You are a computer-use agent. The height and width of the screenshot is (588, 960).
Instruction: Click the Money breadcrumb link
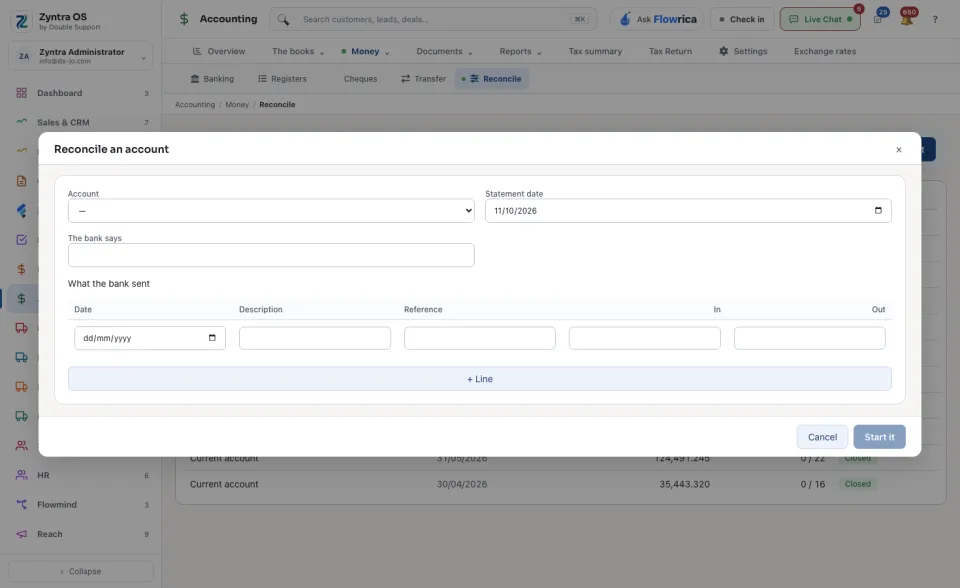(237, 105)
